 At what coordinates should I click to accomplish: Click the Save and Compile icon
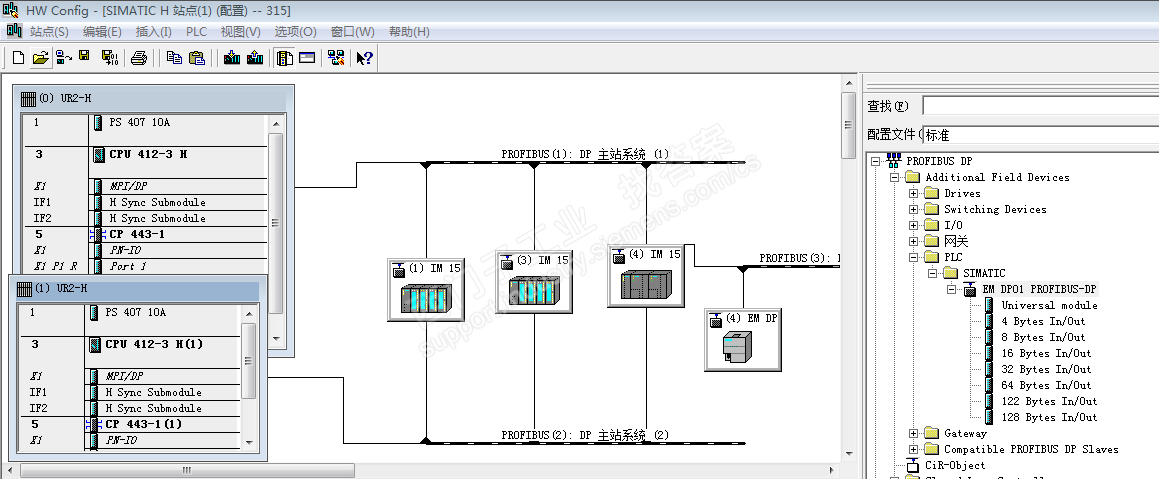click(109, 58)
